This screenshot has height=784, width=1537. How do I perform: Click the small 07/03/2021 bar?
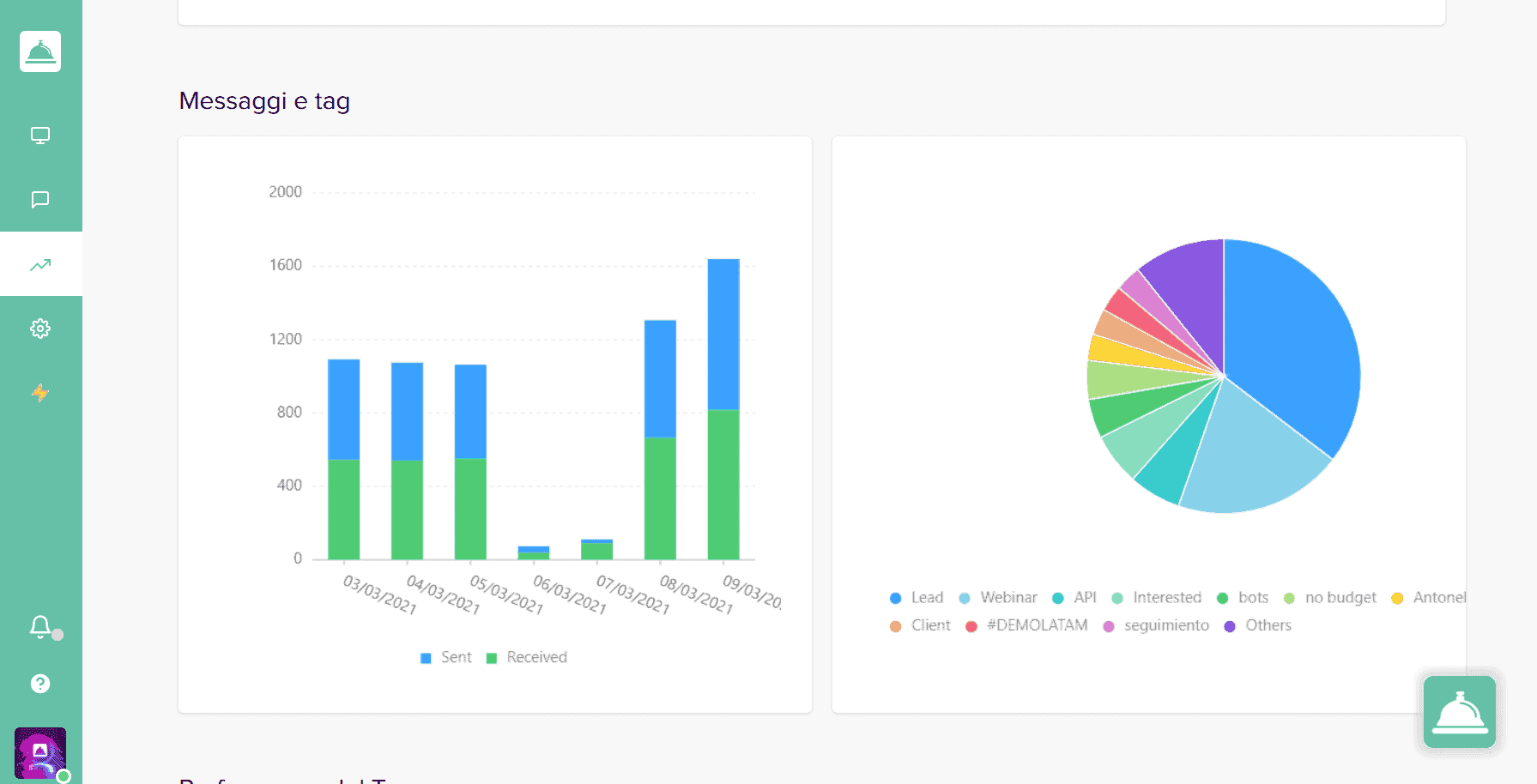[596, 550]
